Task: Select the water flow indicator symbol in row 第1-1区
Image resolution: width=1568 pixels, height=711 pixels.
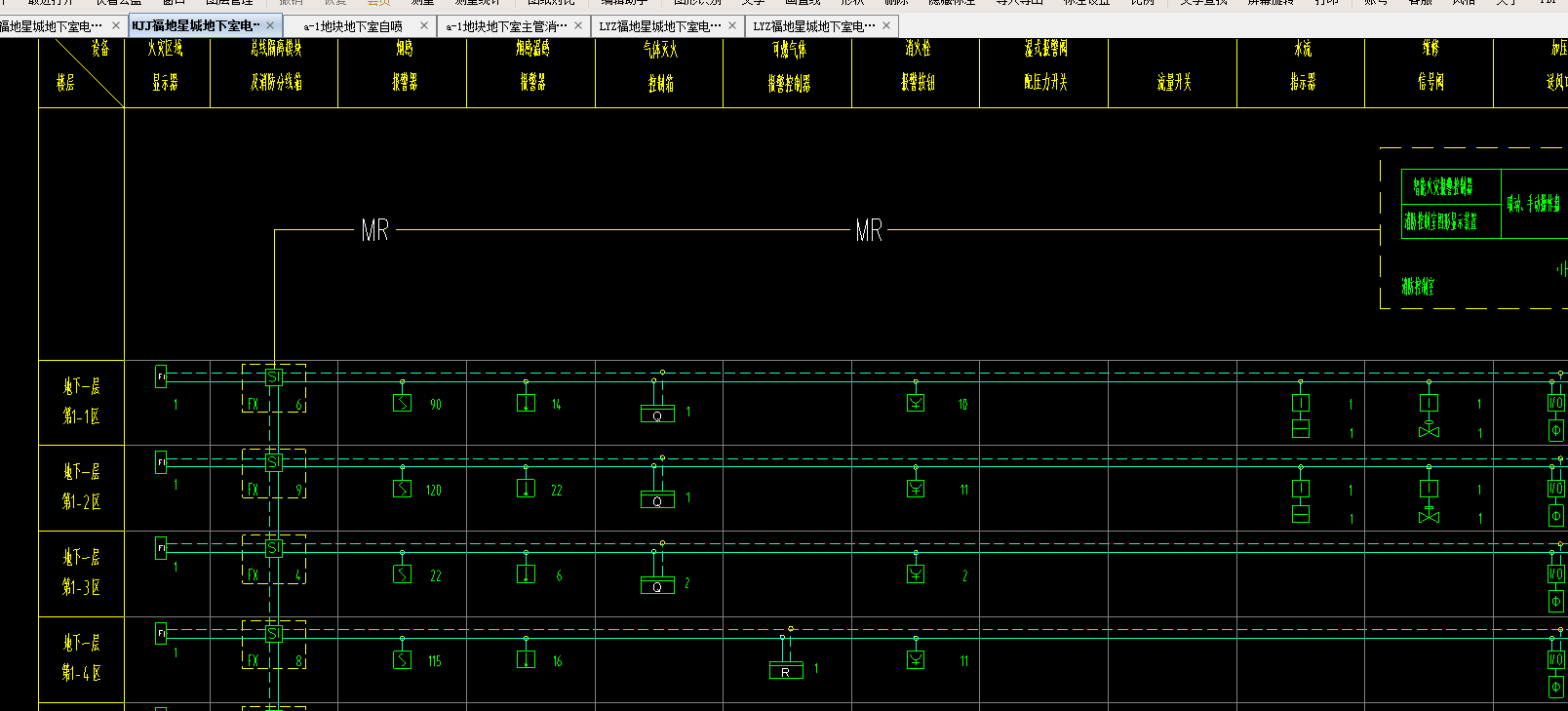Action: 1301,403
